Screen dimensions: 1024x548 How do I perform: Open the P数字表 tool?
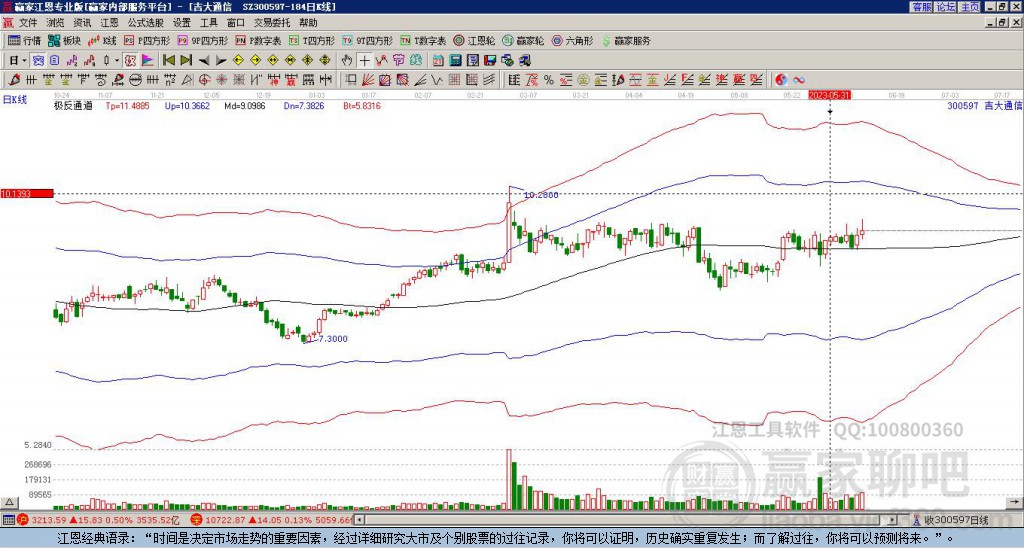click(x=259, y=40)
